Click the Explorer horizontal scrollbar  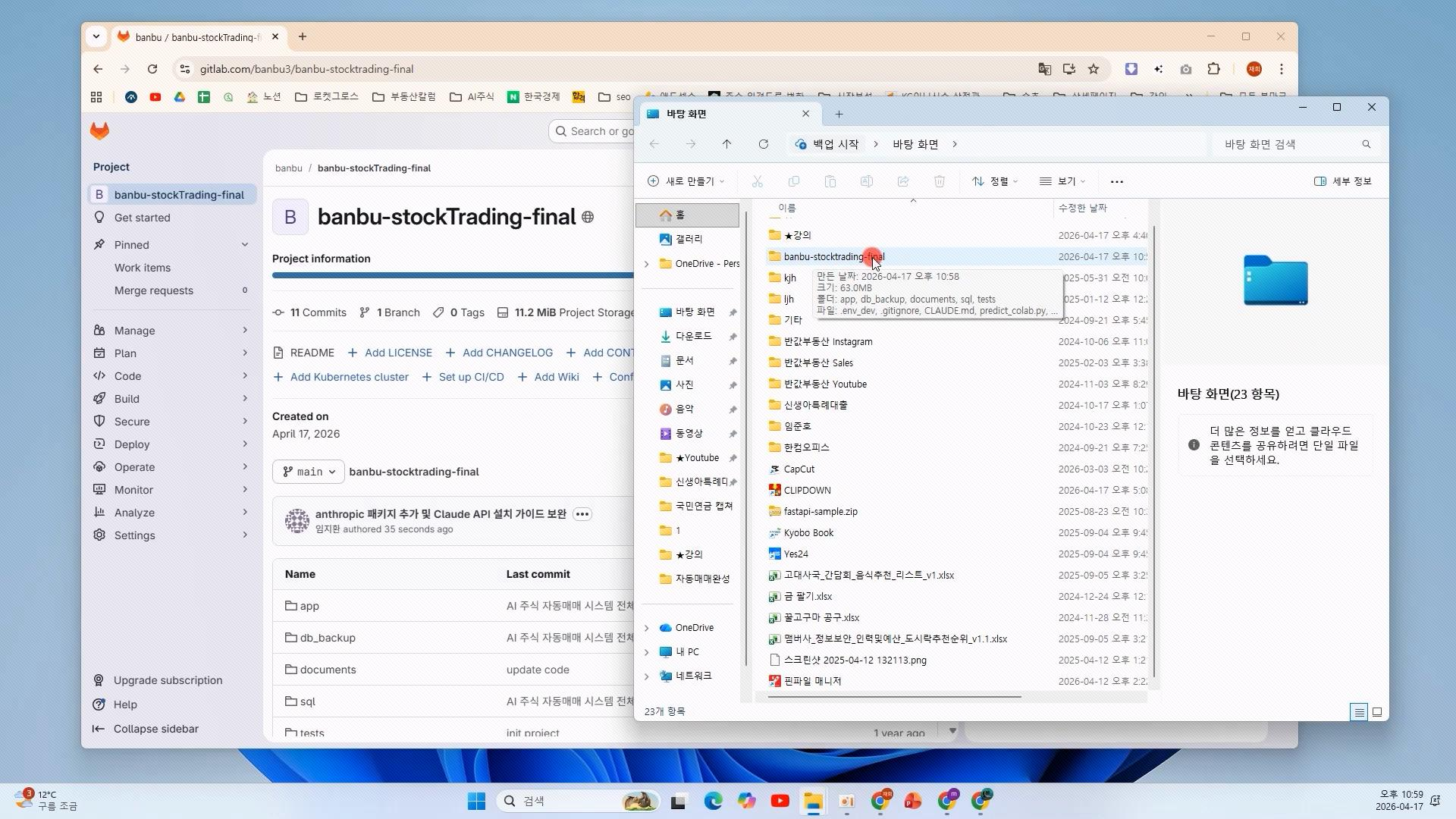click(x=894, y=696)
